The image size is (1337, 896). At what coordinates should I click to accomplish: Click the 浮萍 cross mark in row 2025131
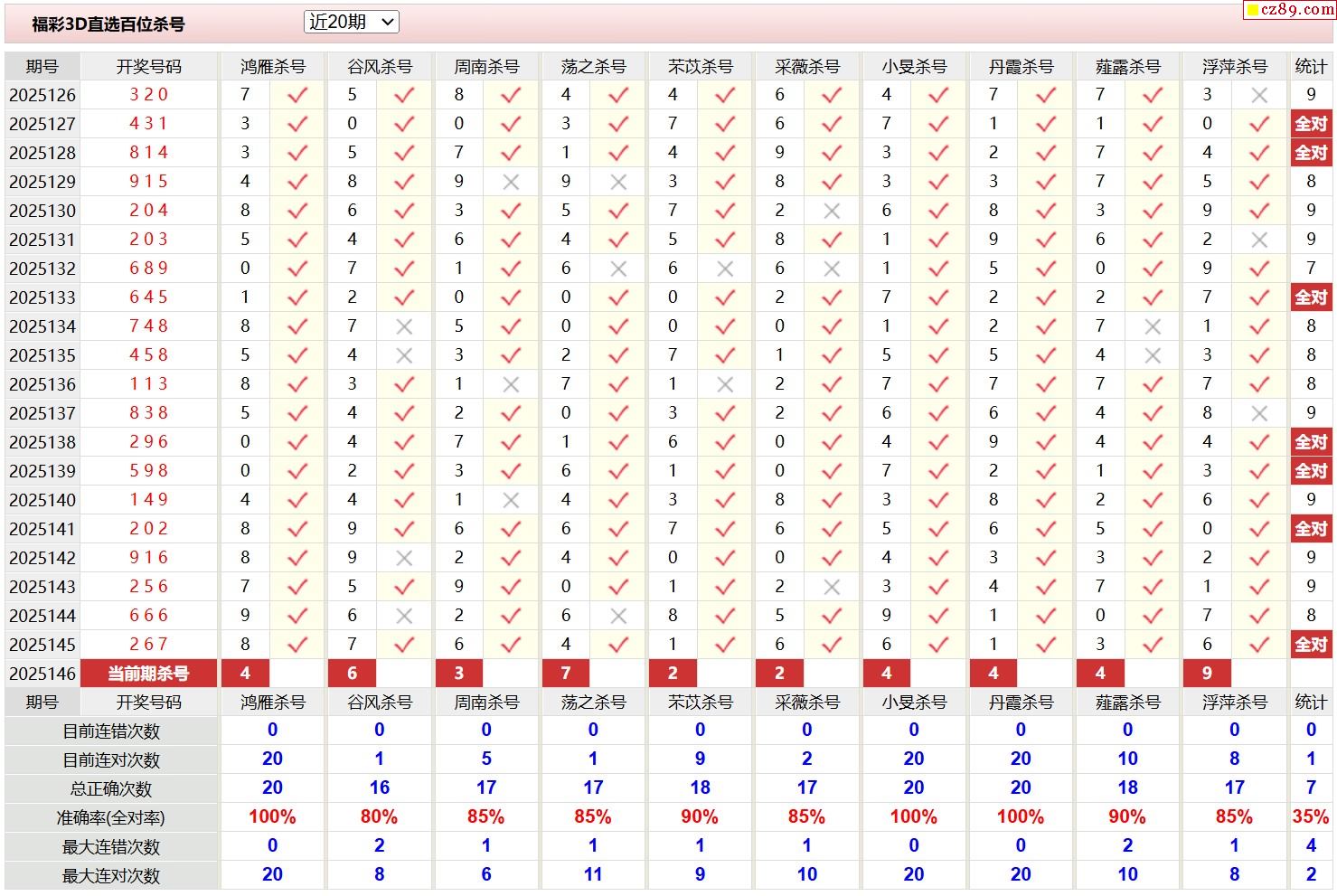click(1259, 240)
